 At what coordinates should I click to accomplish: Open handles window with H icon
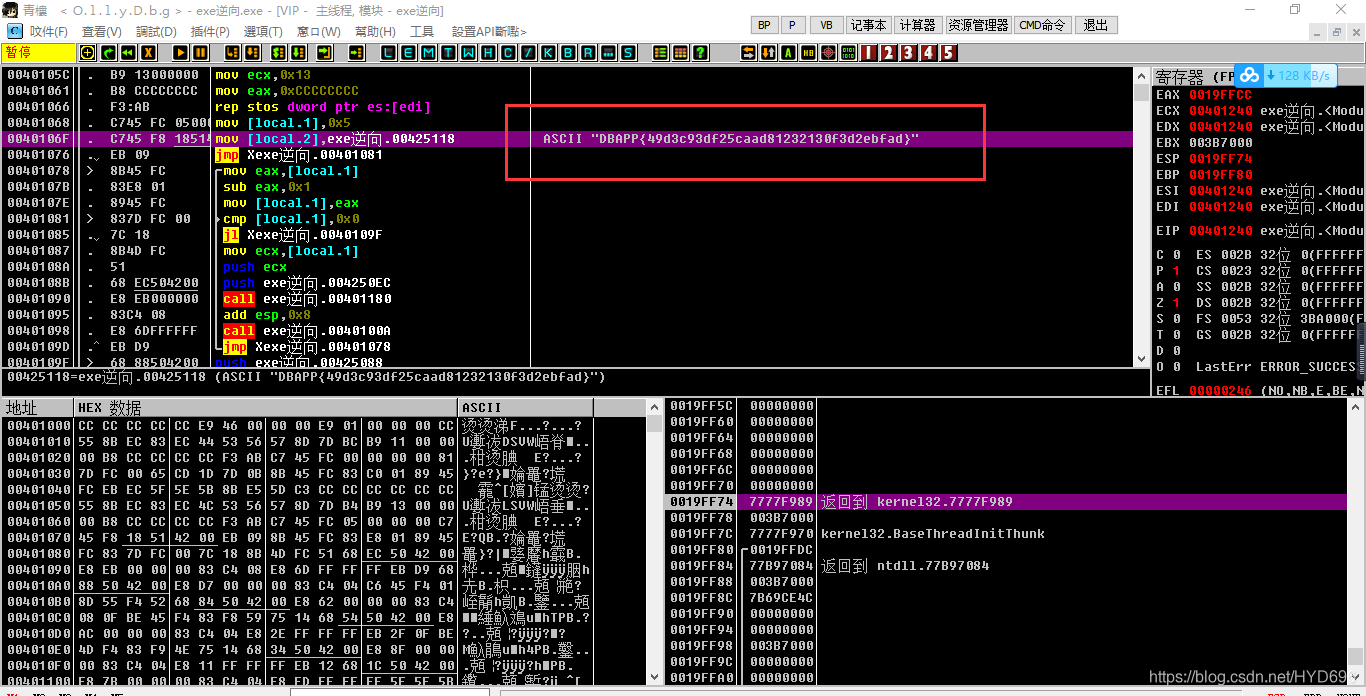click(x=488, y=52)
